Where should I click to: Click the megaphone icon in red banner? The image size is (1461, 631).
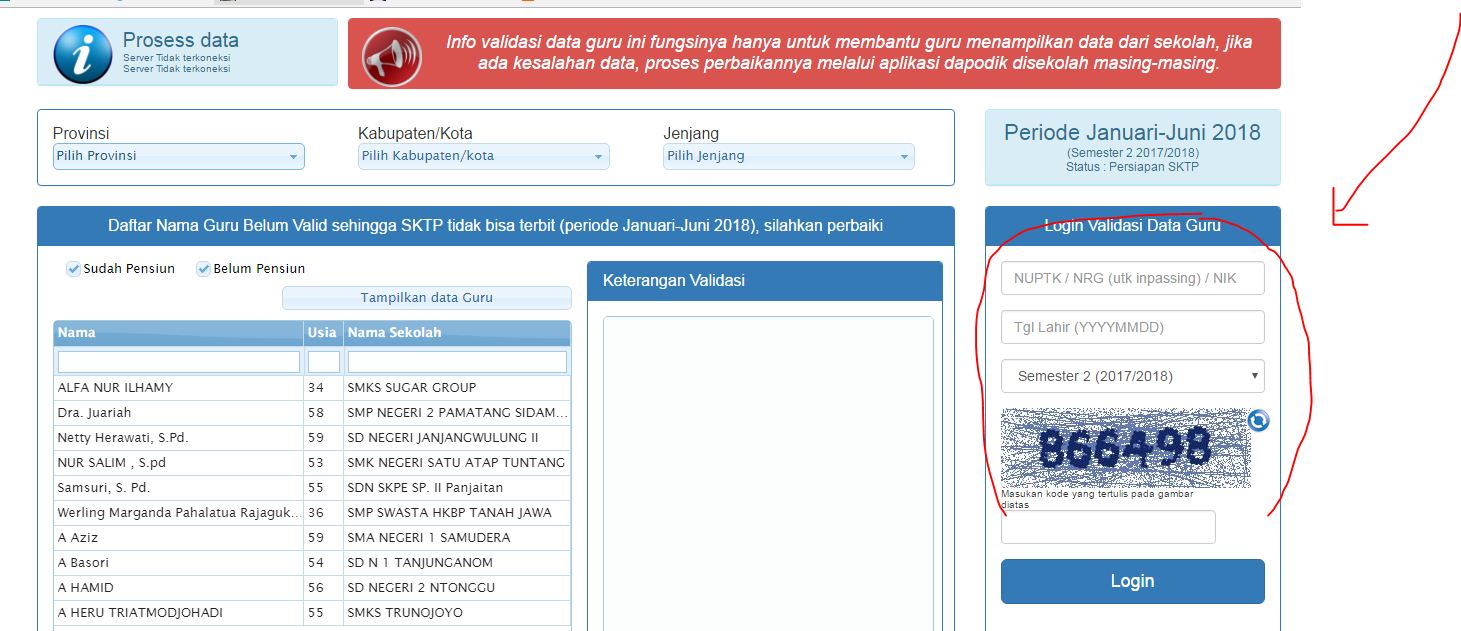391,55
